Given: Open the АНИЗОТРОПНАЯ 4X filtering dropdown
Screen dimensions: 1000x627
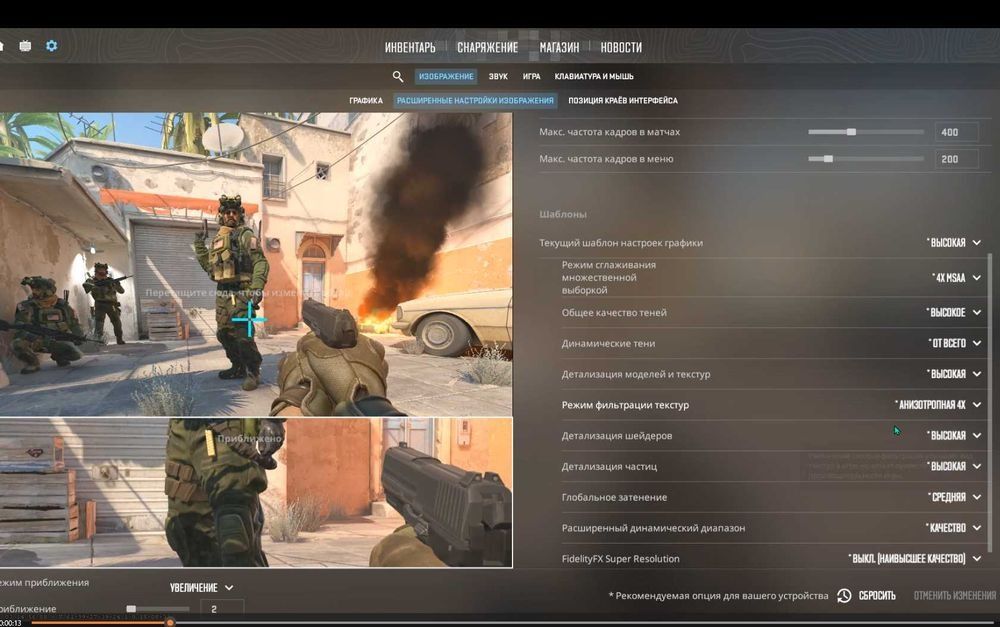Looking at the screenshot, I should pos(938,404).
